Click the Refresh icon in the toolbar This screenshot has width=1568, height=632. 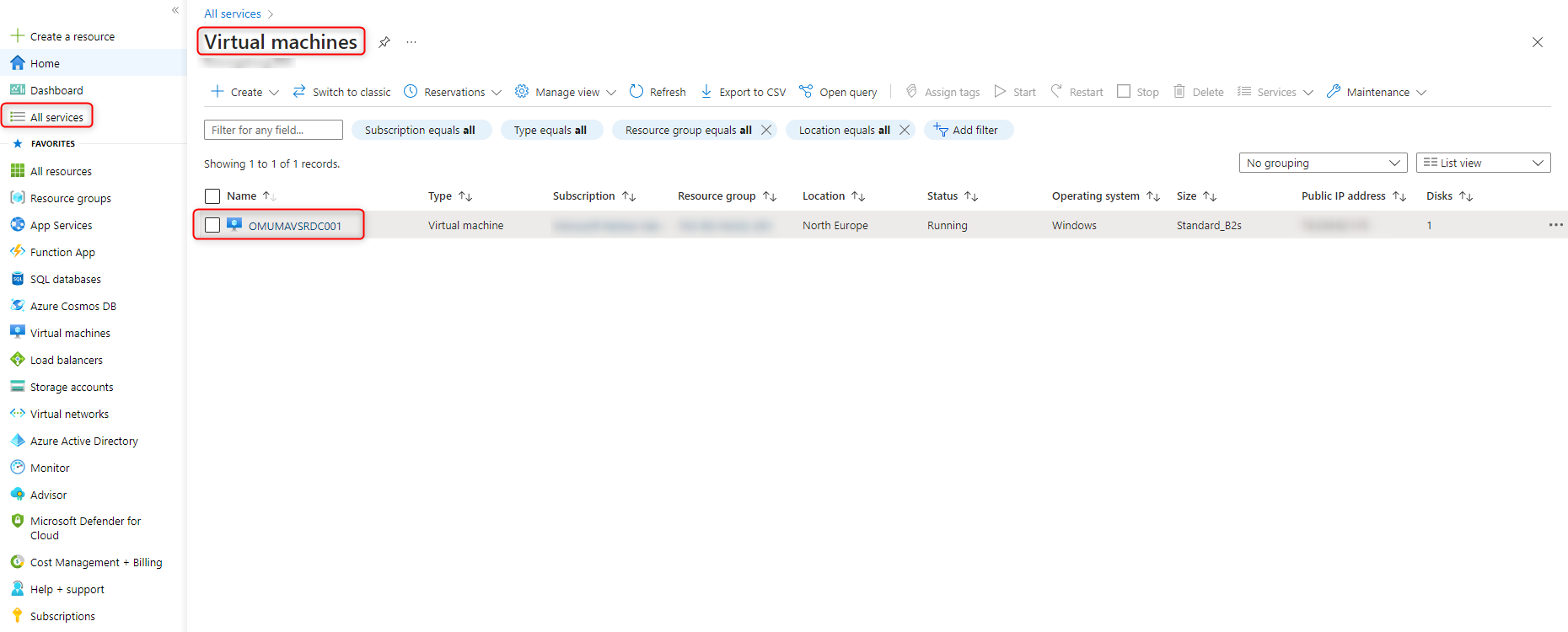[636, 92]
